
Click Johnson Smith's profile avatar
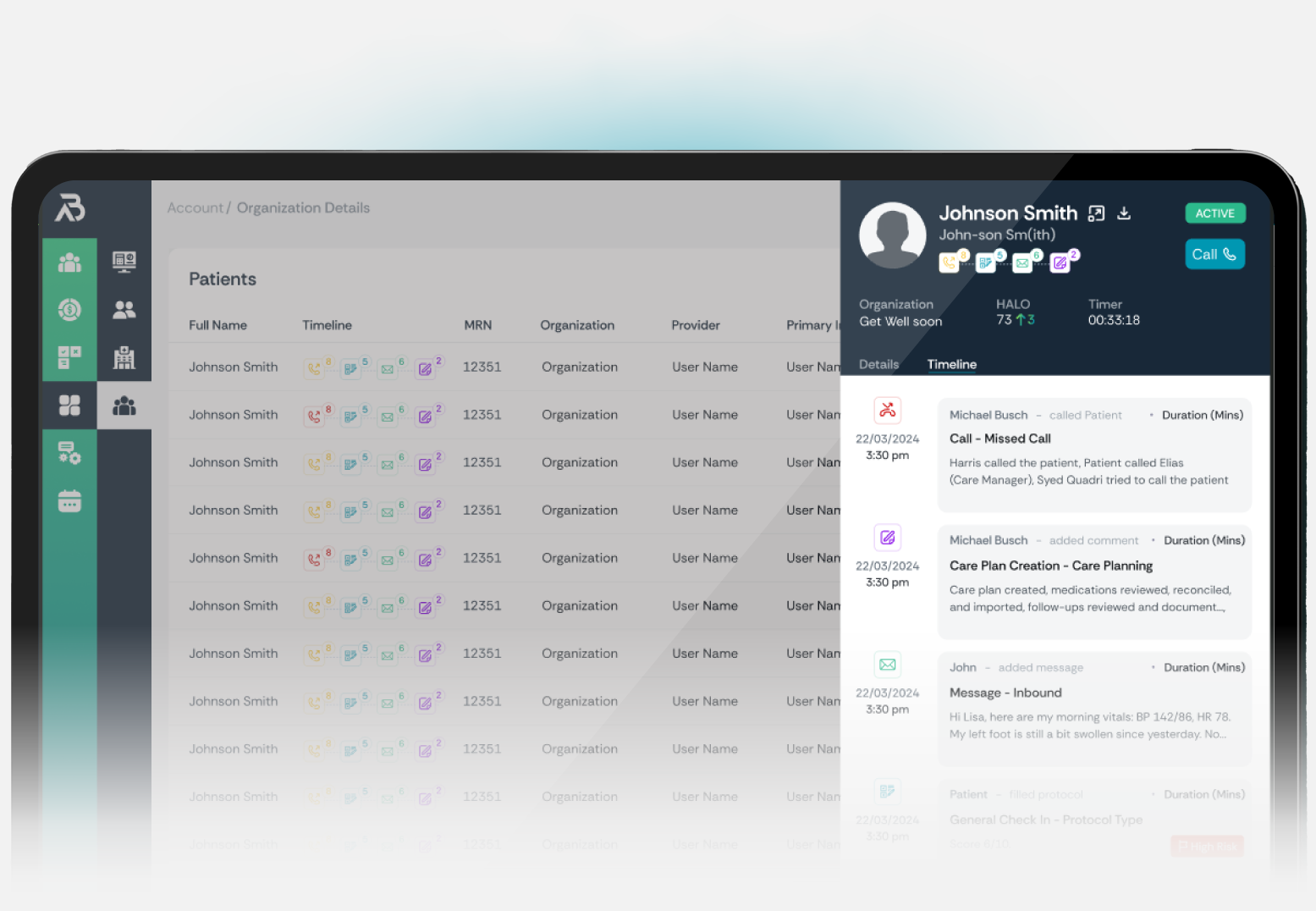[892, 235]
